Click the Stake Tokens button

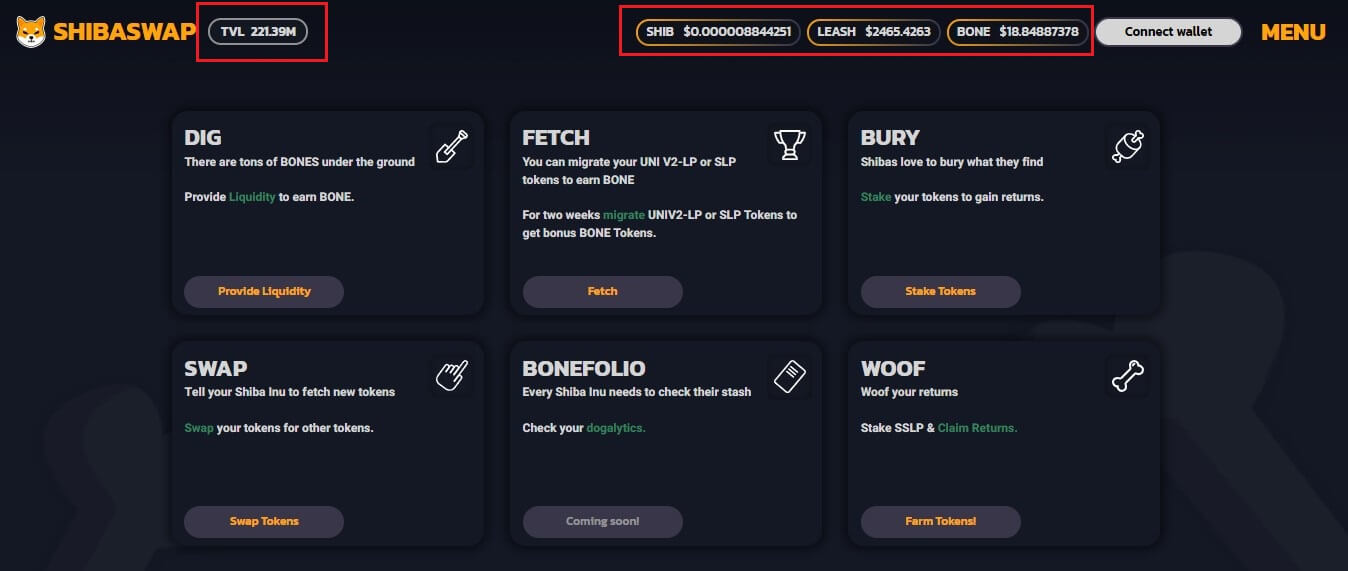pyautogui.click(x=940, y=291)
